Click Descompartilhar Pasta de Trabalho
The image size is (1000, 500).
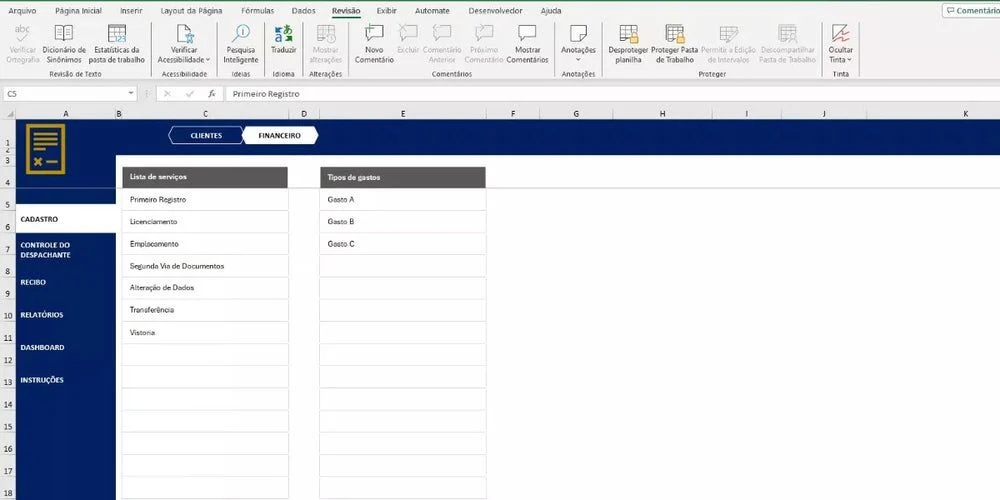788,44
